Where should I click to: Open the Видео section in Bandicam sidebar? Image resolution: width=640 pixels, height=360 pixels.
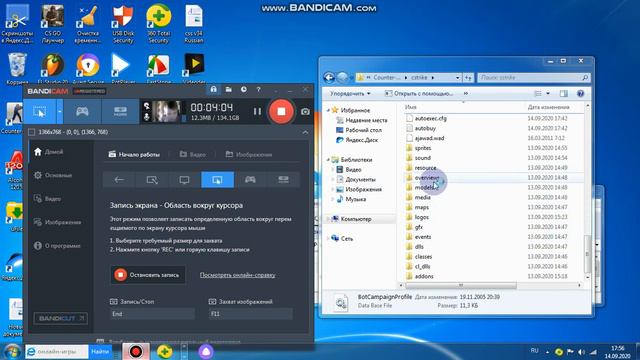point(47,199)
